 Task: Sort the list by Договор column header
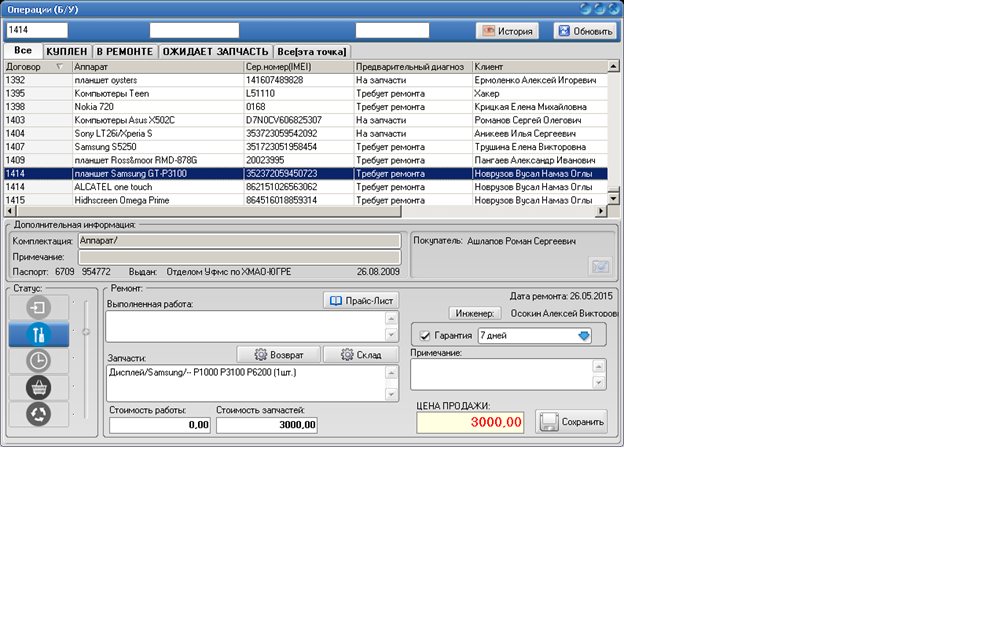pos(35,67)
